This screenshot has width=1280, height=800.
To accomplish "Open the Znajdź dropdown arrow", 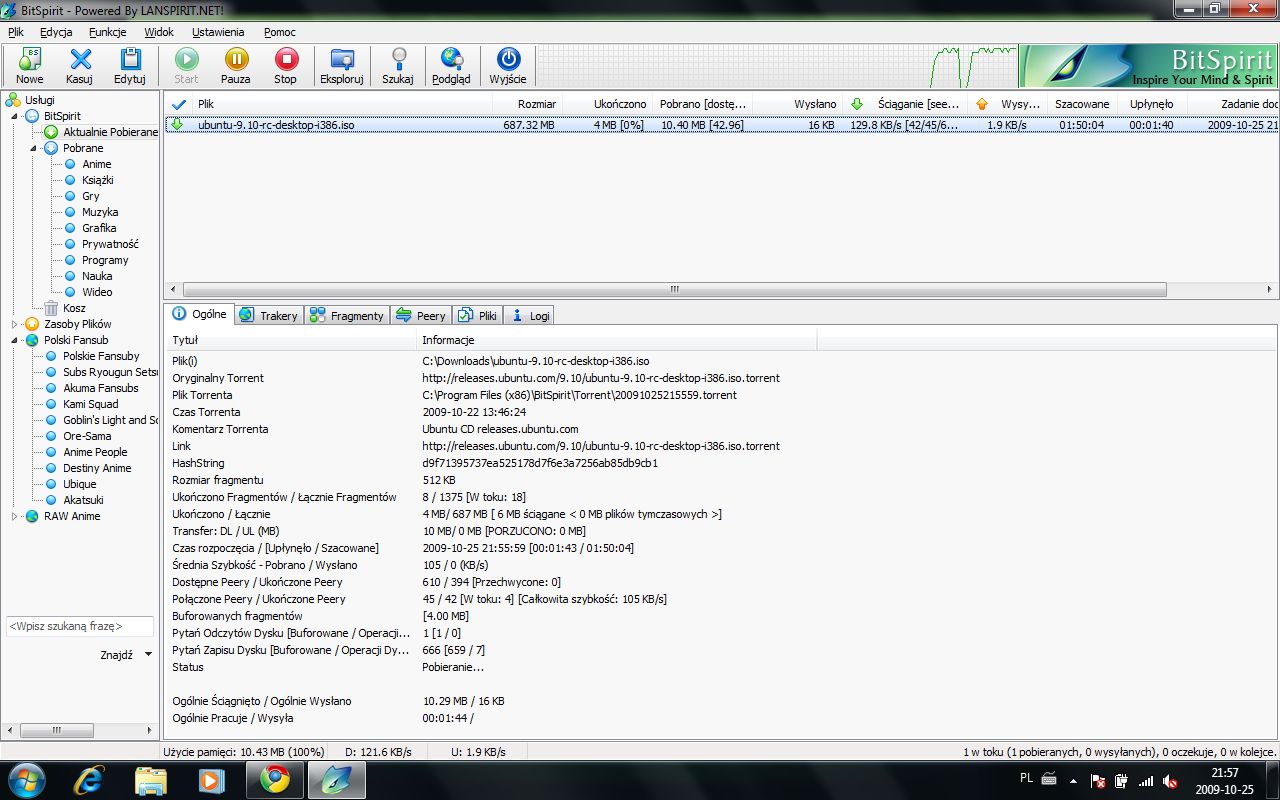I will coord(148,655).
